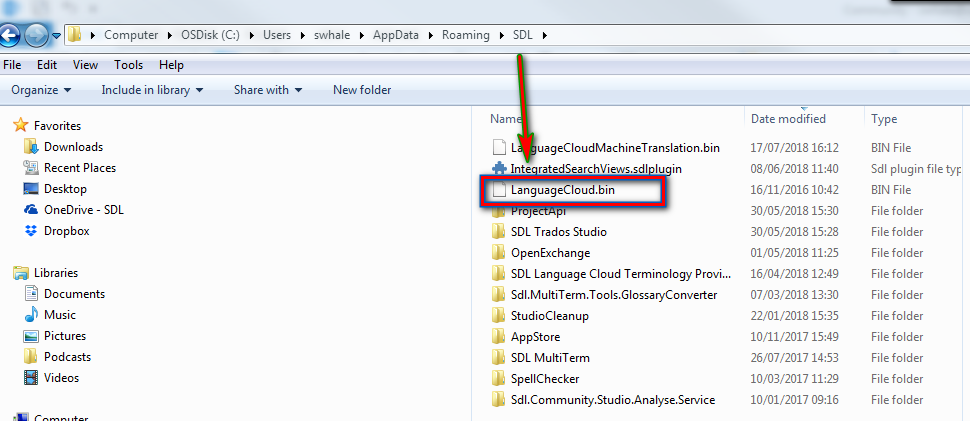Create a New folder
The width and height of the screenshot is (970, 421).
pos(362,90)
